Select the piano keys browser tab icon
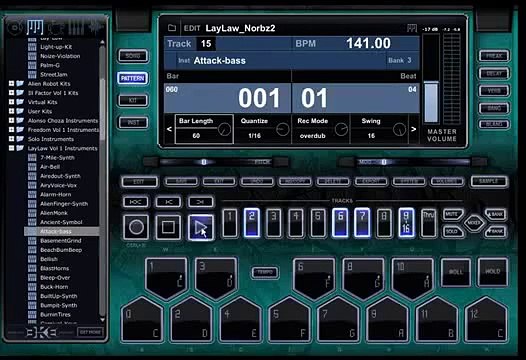 [35, 27]
